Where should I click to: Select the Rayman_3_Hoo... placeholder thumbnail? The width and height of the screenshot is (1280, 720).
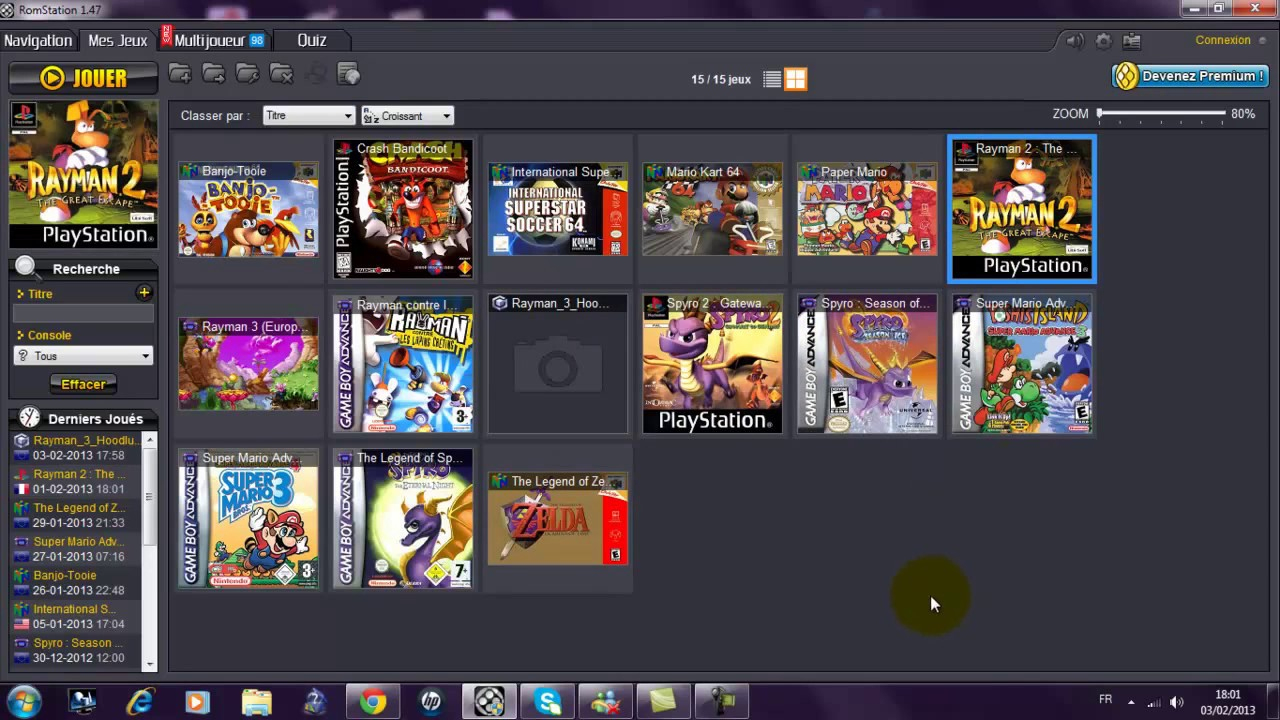click(558, 364)
